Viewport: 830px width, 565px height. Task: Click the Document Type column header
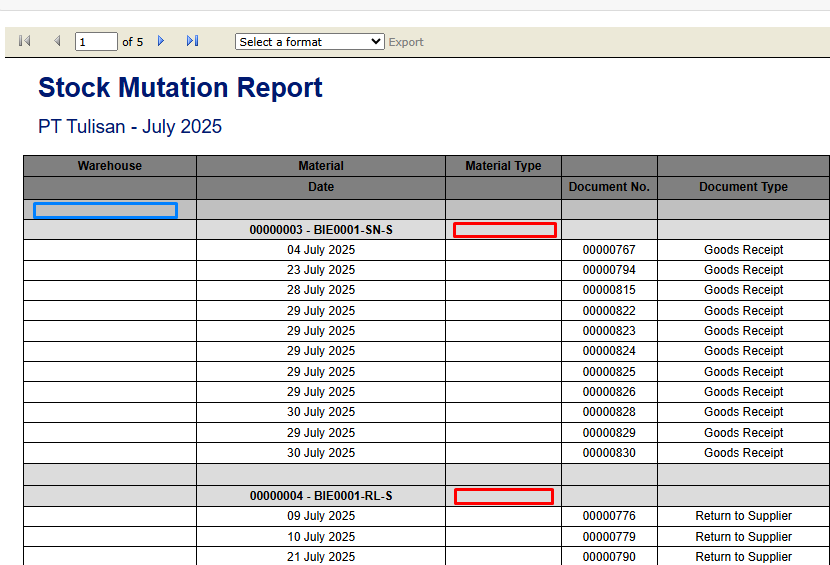coord(743,187)
